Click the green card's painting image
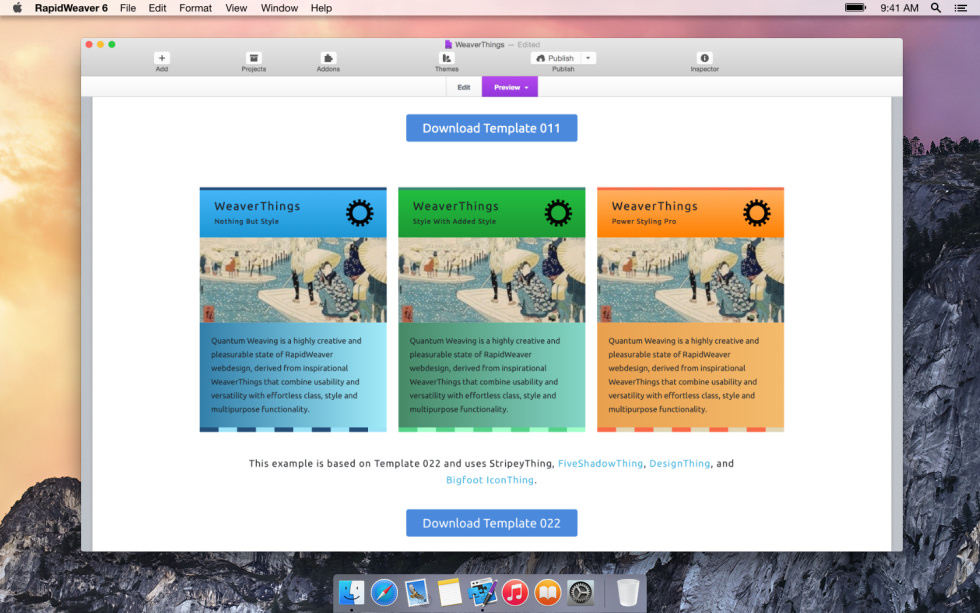The height and width of the screenshot is (613, 980). [x=492, y=280]
